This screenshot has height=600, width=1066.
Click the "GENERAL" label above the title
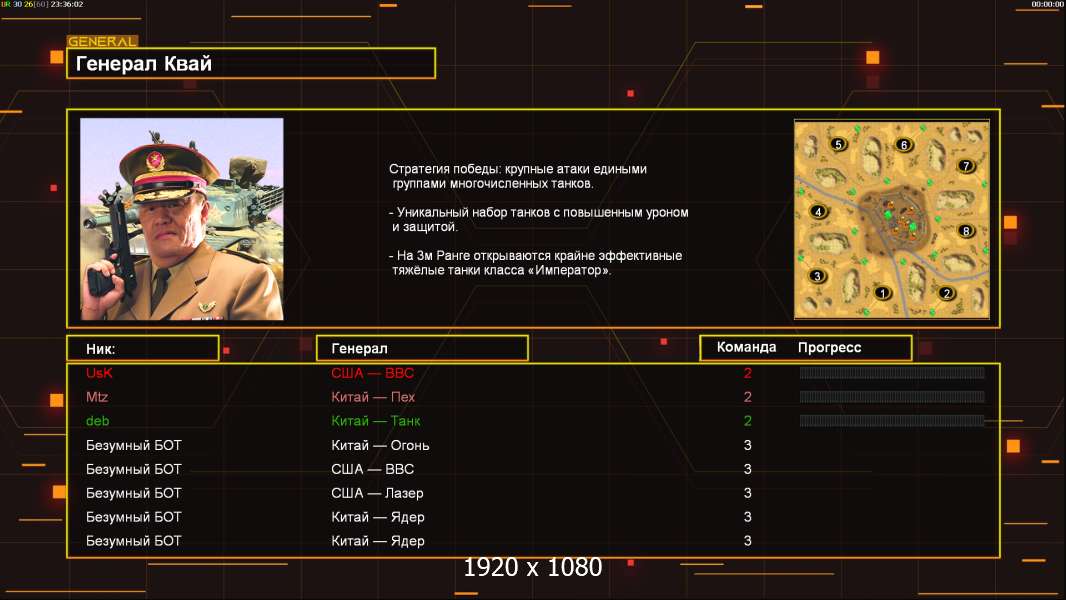tap(103, 41)
